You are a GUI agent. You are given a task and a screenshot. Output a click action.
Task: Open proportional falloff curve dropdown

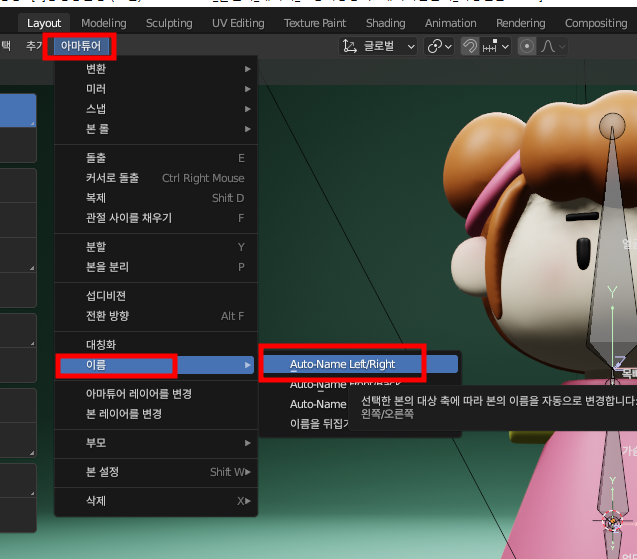pyautogui.click(x=552, y=46)
